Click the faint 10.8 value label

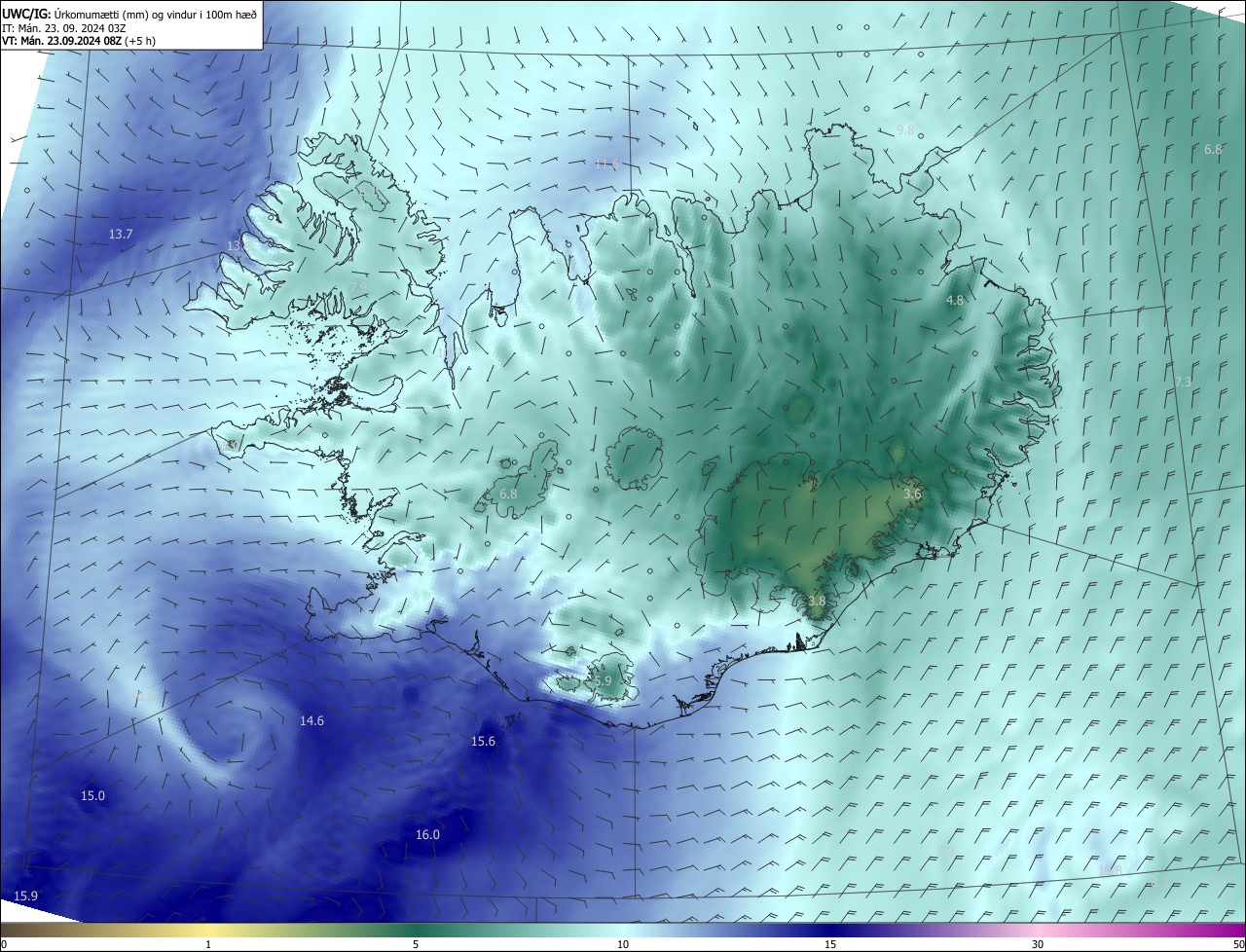click(x=1110, y=870)
